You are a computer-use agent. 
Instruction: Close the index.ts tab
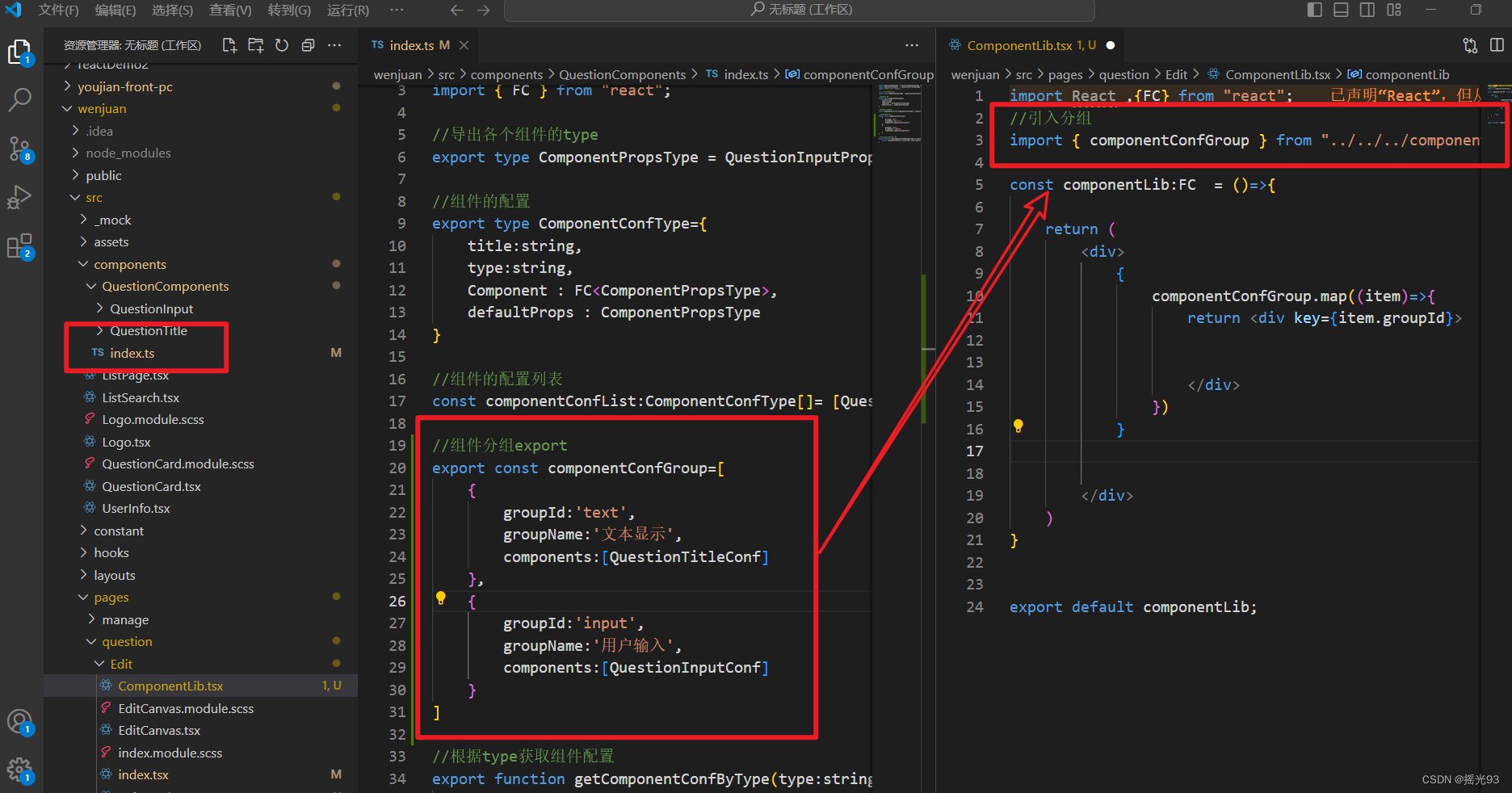coord(464,45)
